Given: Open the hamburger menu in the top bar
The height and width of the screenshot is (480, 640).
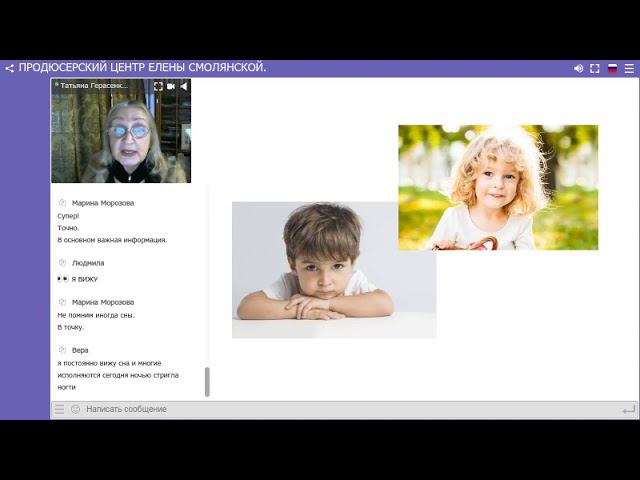Looking at the screenshot, I should (629, 69).
